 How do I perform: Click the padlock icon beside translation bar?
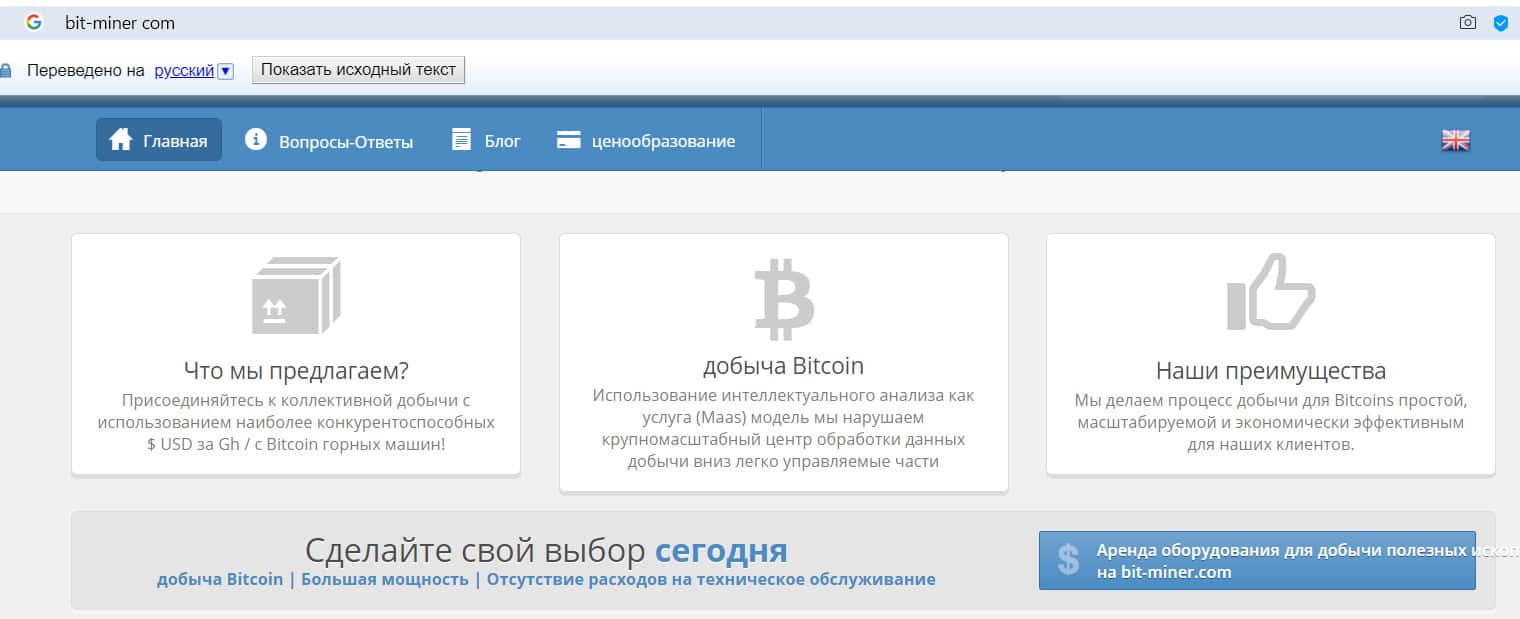coord(5,71)
